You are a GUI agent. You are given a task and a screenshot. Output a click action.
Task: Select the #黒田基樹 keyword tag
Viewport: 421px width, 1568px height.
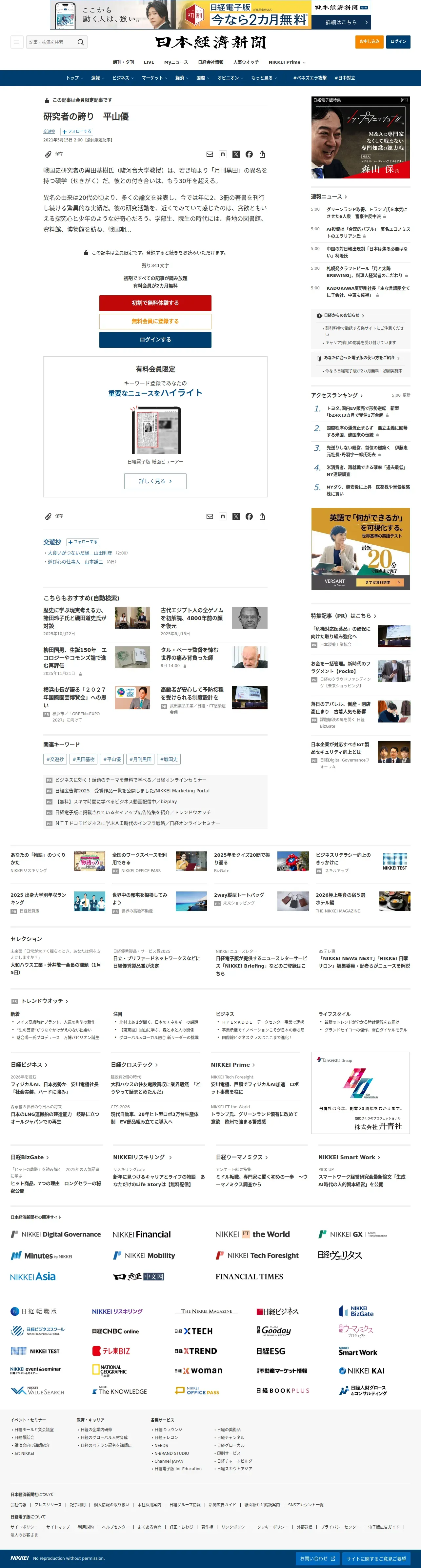(x=83, y=760)
